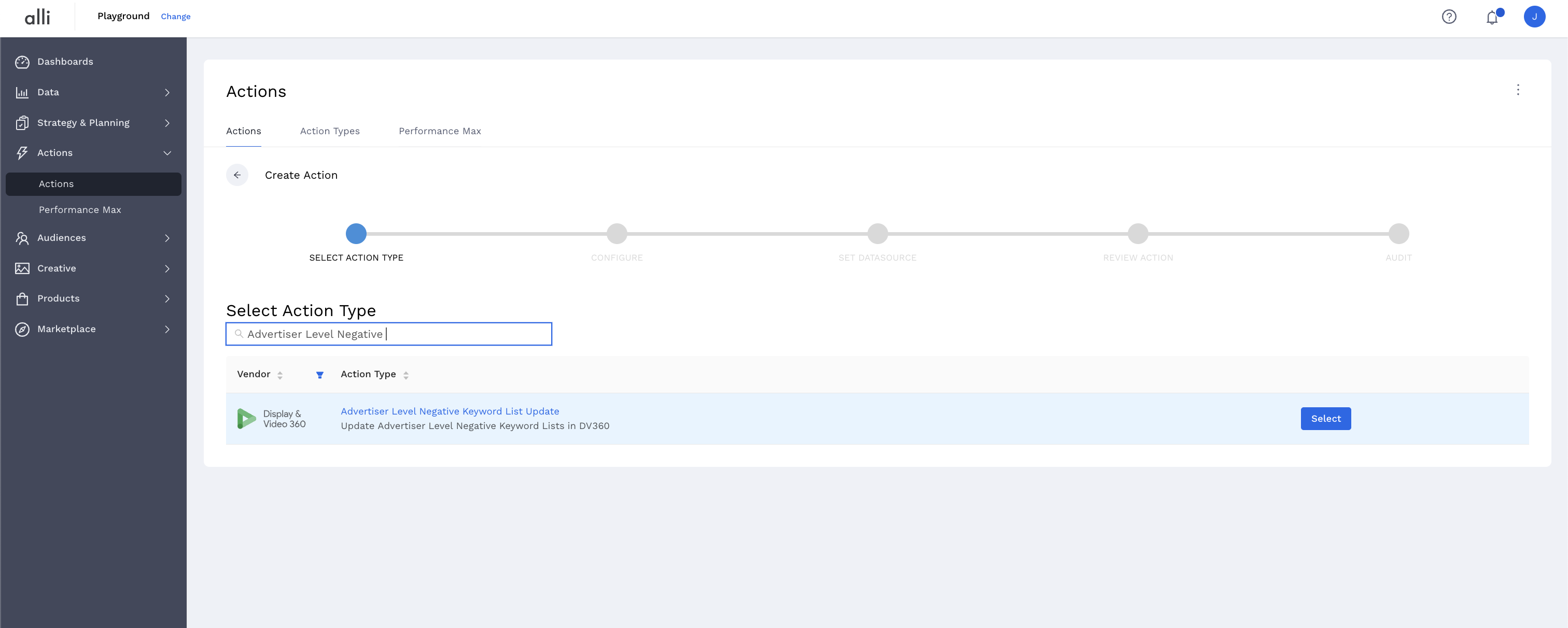Collapse the Actions sidebar section

tap(167, 153)
